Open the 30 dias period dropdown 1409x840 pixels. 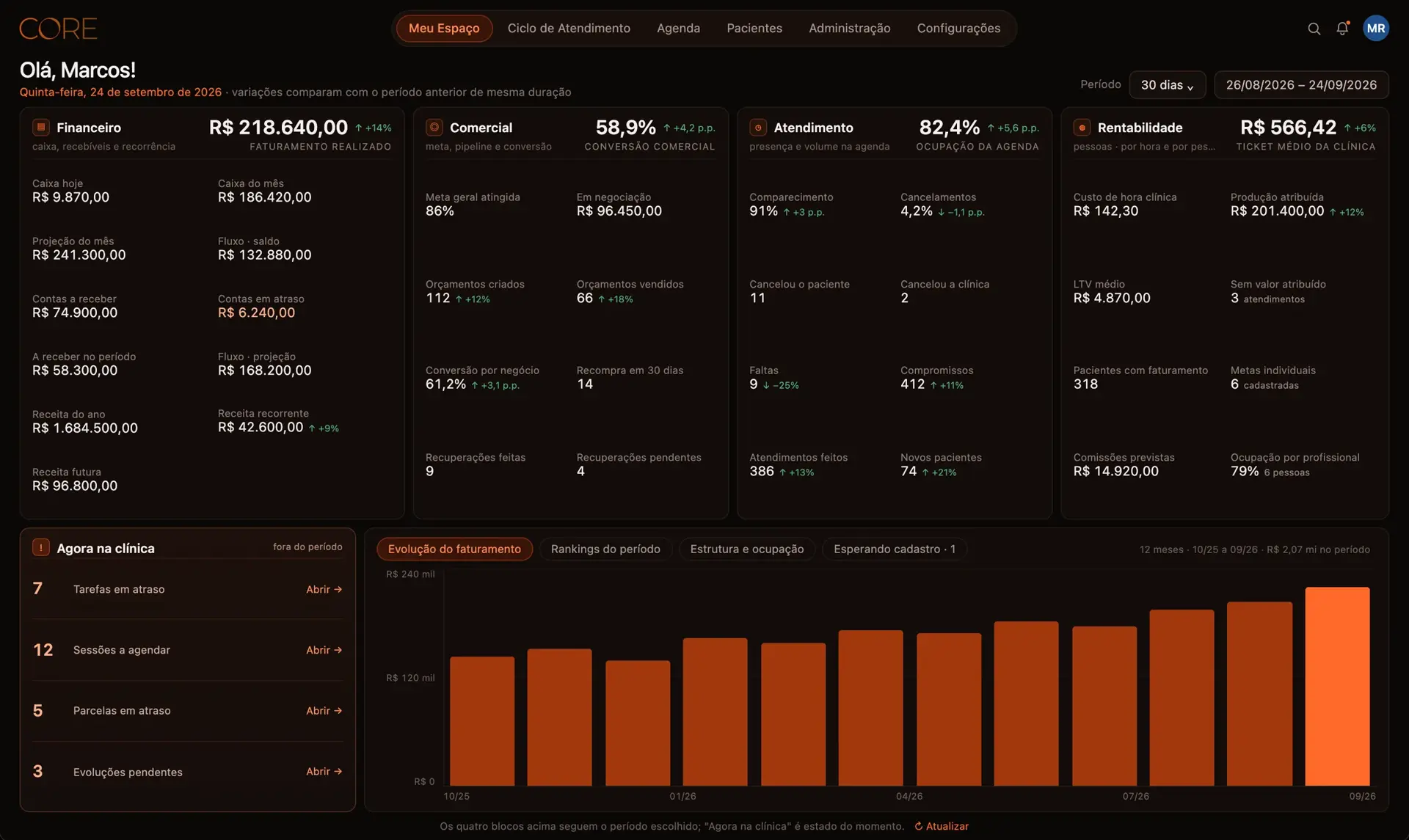[x=1167, y=84]
